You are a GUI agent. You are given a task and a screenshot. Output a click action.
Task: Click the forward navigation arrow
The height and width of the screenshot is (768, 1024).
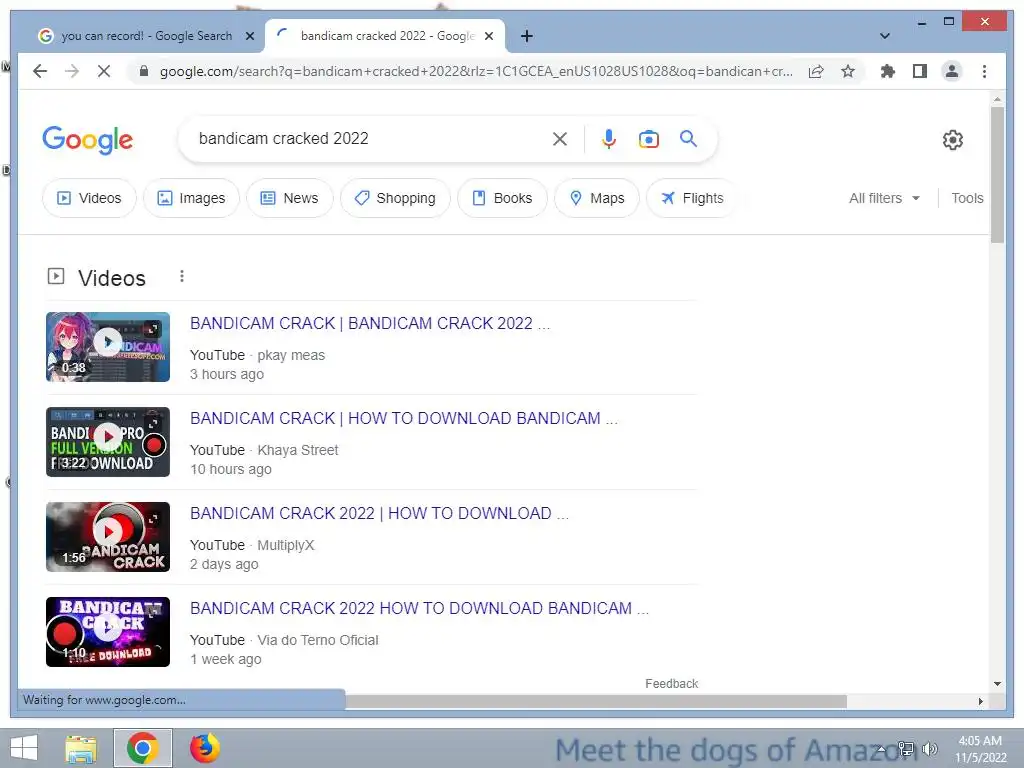coord(72,71)
